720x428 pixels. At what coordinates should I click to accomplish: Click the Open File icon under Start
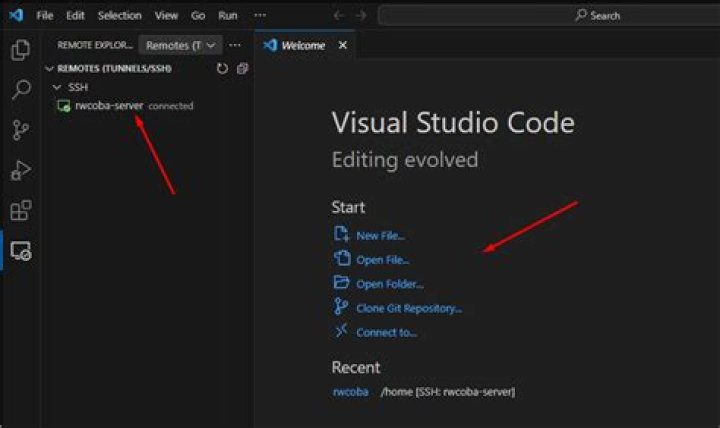(x=342, y=258)
